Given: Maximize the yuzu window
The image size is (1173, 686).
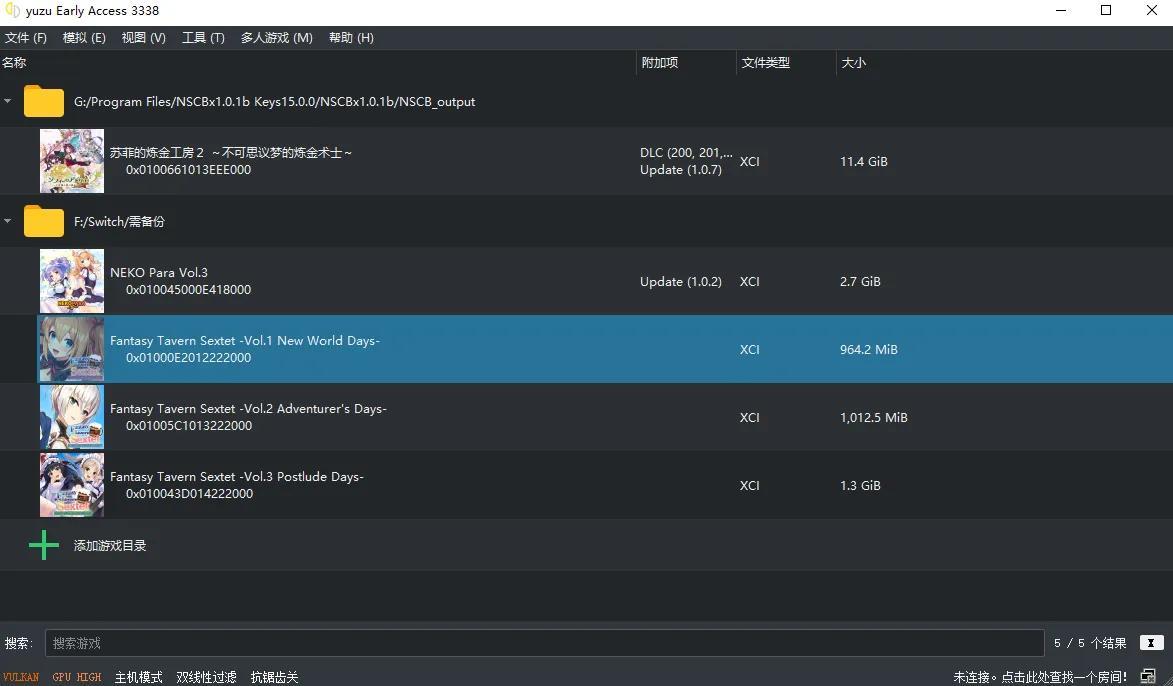Looking at the screenshot, I should (x=1106, y=10).
